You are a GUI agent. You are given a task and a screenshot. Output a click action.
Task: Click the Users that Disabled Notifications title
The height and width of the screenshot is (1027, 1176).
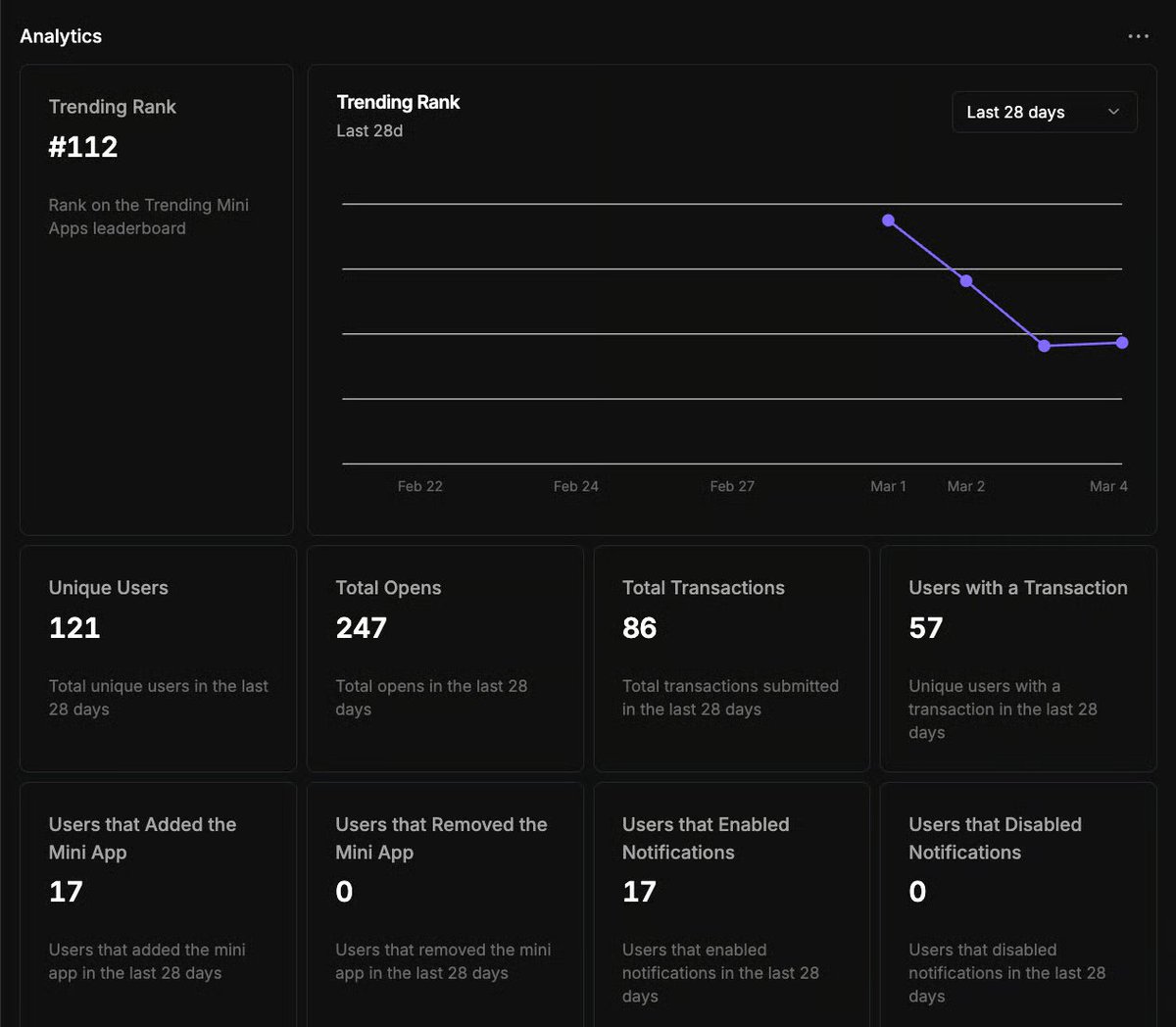click(996, 839)
